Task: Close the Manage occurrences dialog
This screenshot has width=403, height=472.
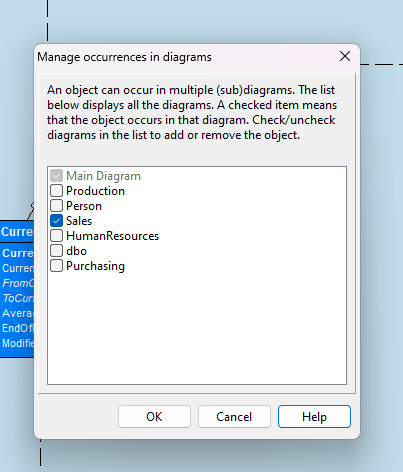Action: click(345, 56)
